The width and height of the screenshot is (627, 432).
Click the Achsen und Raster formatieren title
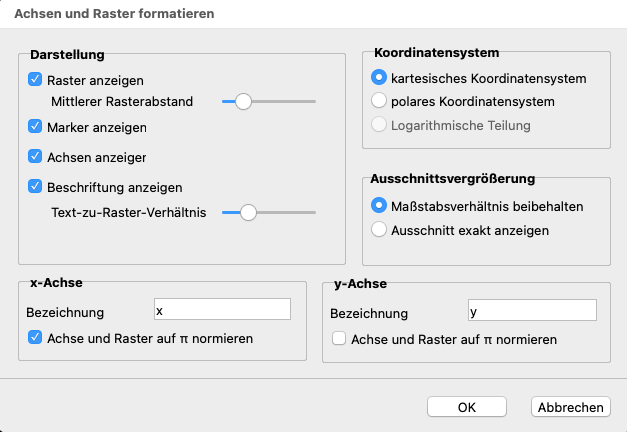114,14
